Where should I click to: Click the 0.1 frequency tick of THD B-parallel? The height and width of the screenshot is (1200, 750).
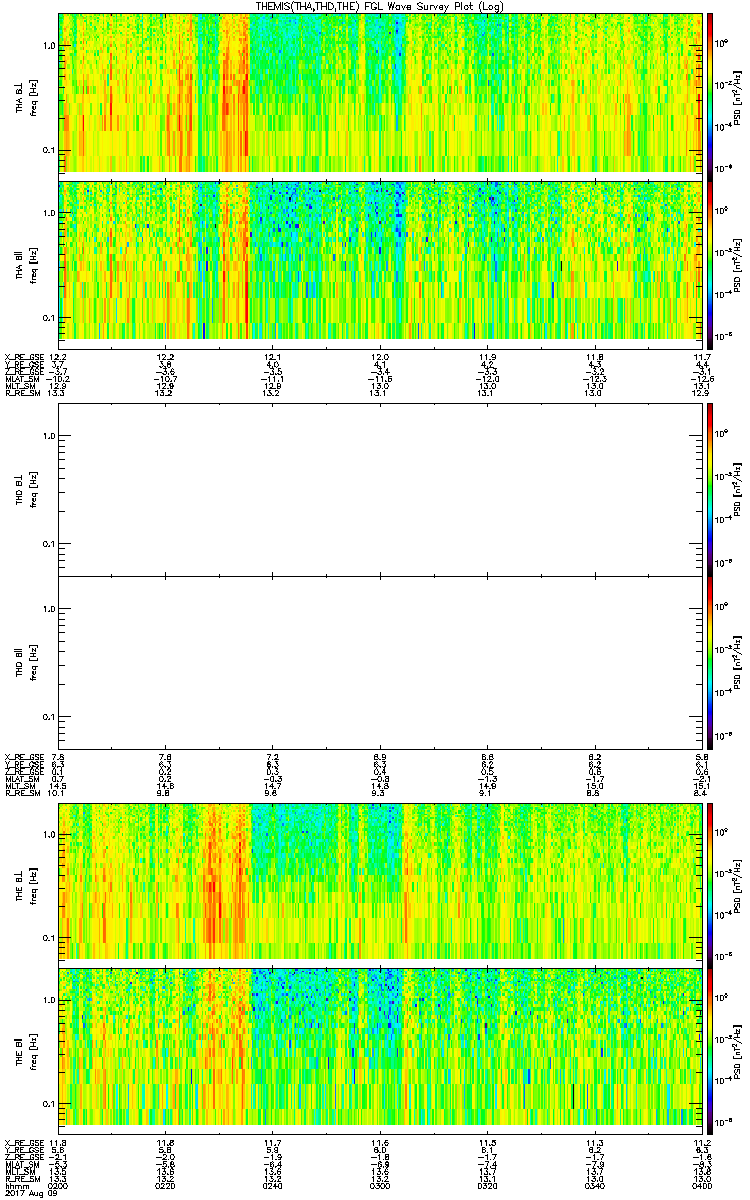[49, 717]
